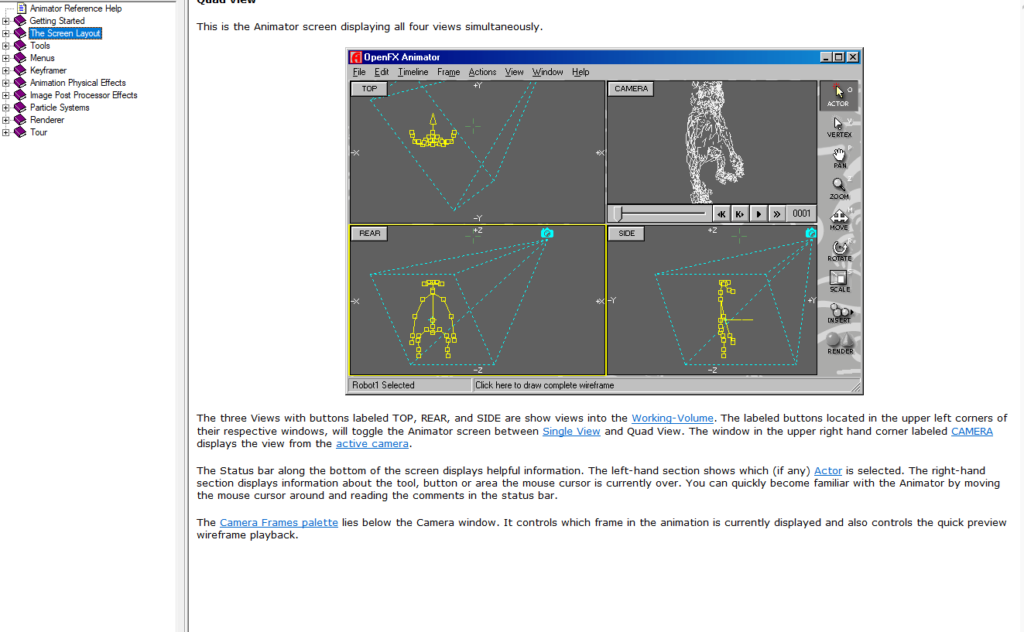
Task: Toggle the SIDE view button
Action: (627, 233)
